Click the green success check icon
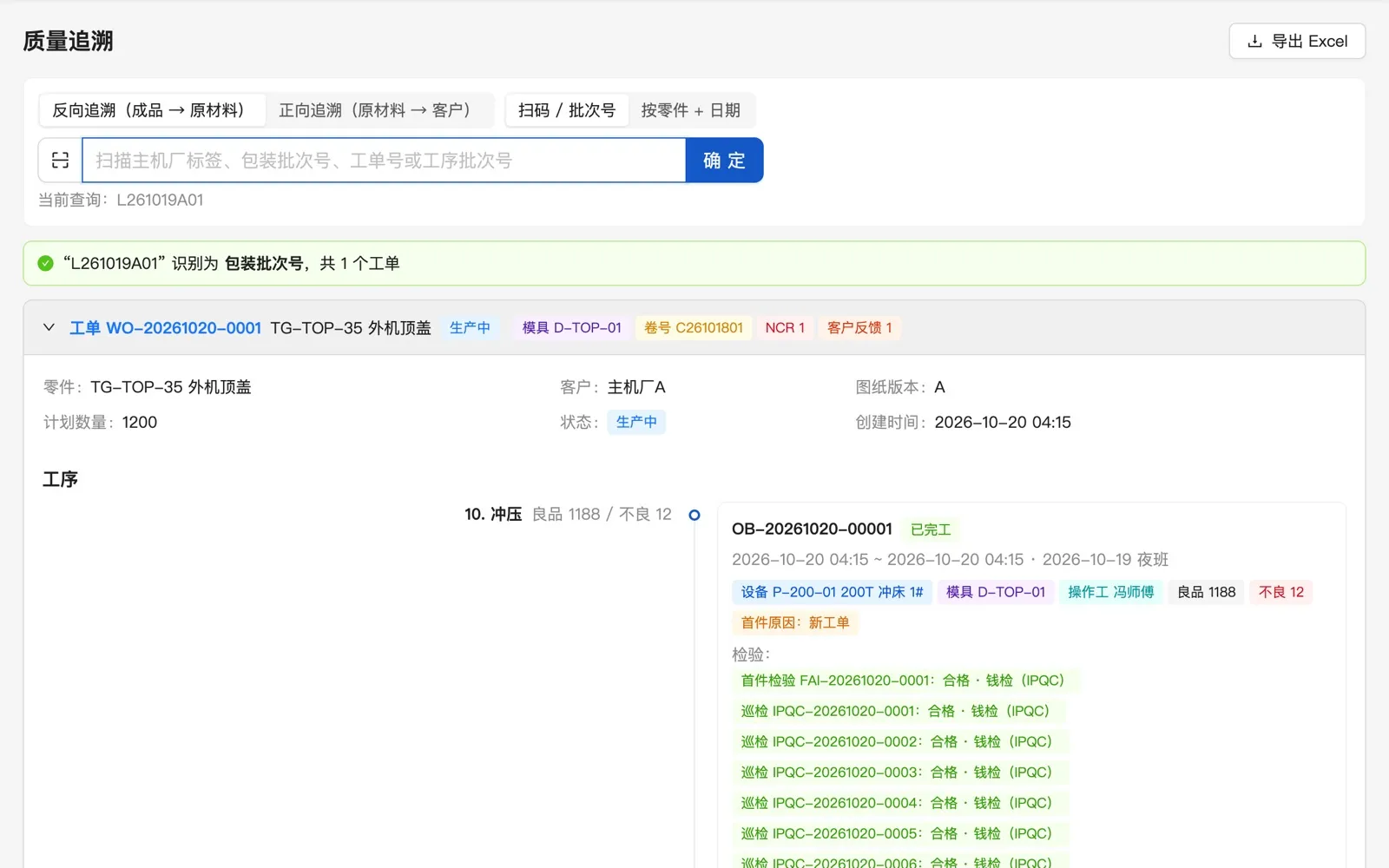This screenshot has height=868, width=1389. 46,263
